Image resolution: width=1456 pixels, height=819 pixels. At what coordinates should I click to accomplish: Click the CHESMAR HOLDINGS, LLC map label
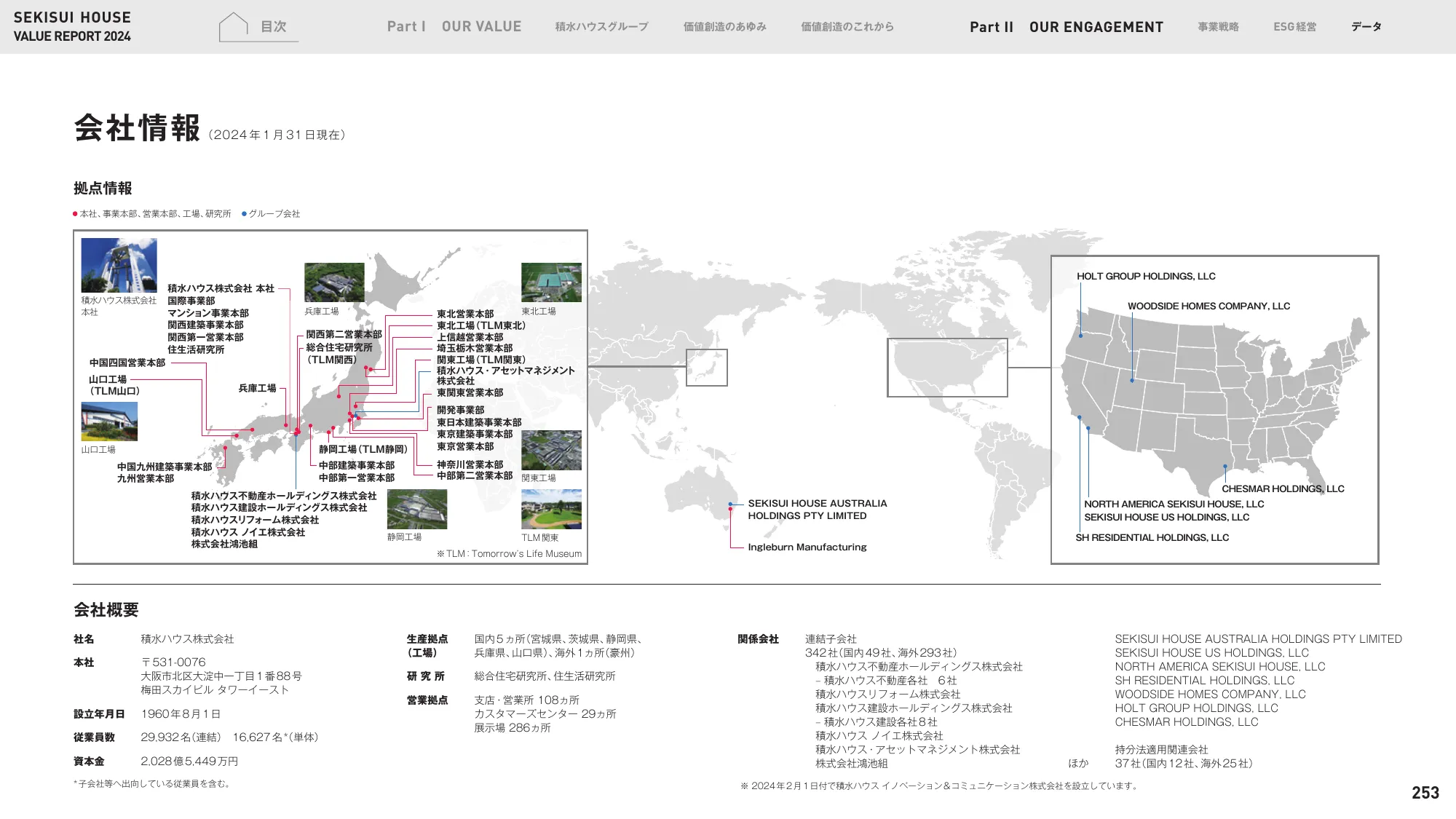(x=1283, y=489)
